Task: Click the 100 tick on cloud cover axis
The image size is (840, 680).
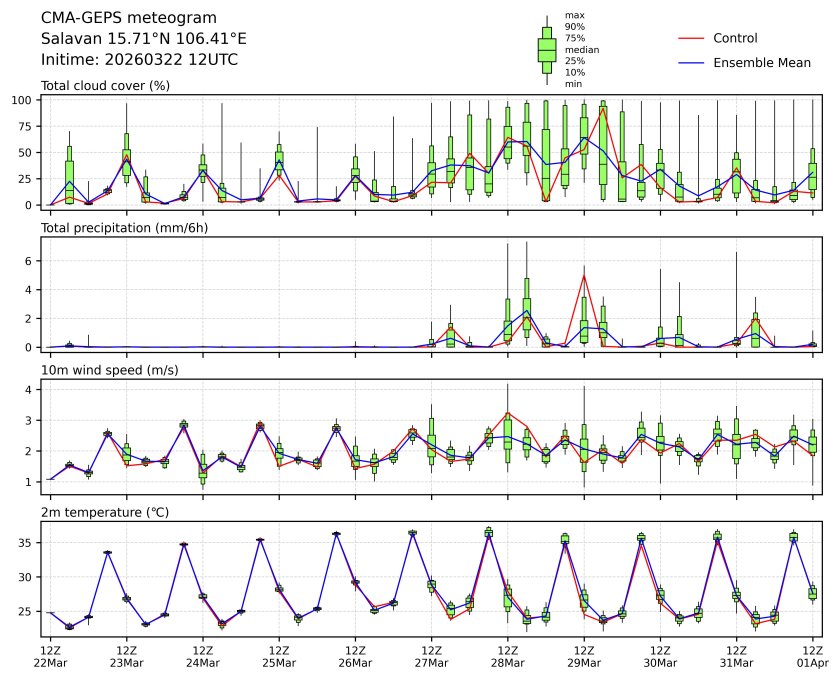Action: pos(23,101)
